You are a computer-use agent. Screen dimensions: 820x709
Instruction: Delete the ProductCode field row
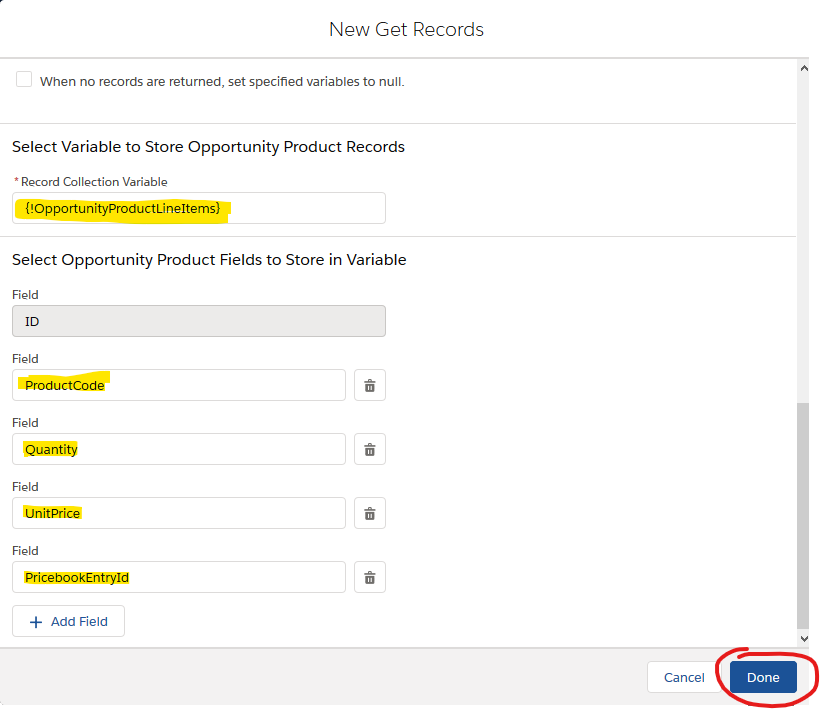tap(370, 385)
